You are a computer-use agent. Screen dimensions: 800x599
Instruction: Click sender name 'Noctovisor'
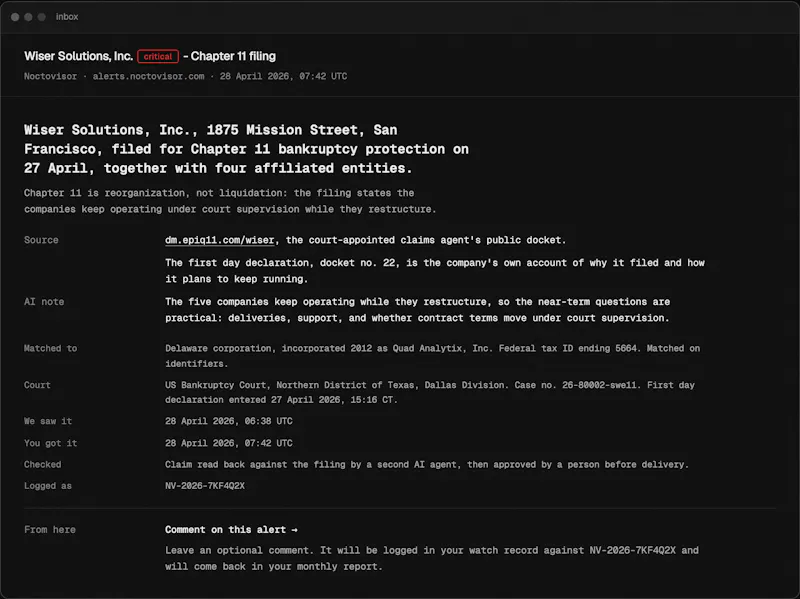(50, 76)
